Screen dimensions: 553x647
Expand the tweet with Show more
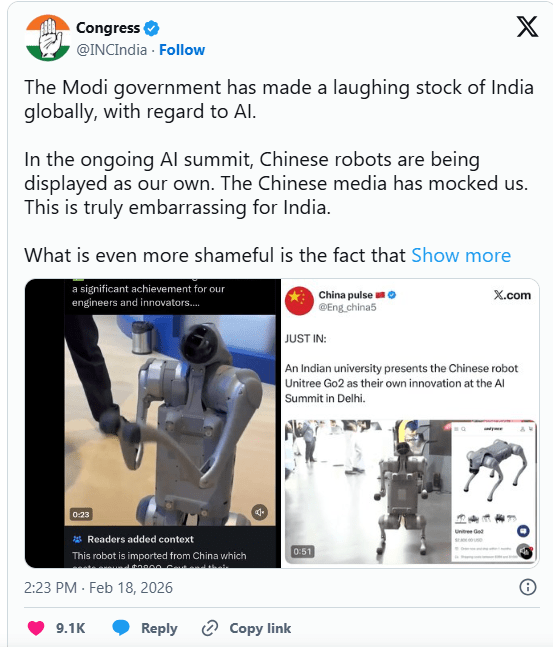[461, 255]
